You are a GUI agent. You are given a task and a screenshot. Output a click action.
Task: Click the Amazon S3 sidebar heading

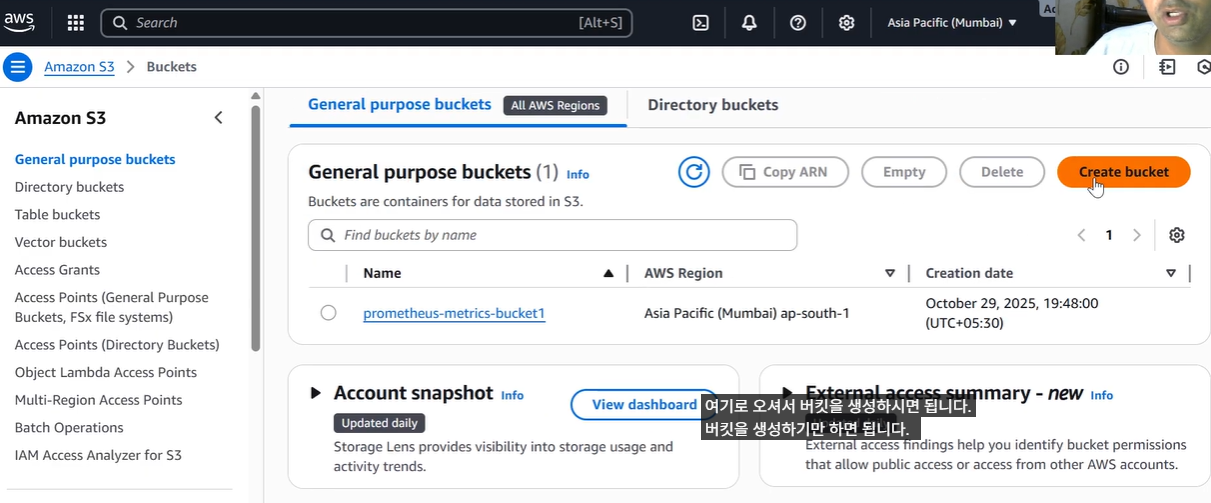[60, 118]
